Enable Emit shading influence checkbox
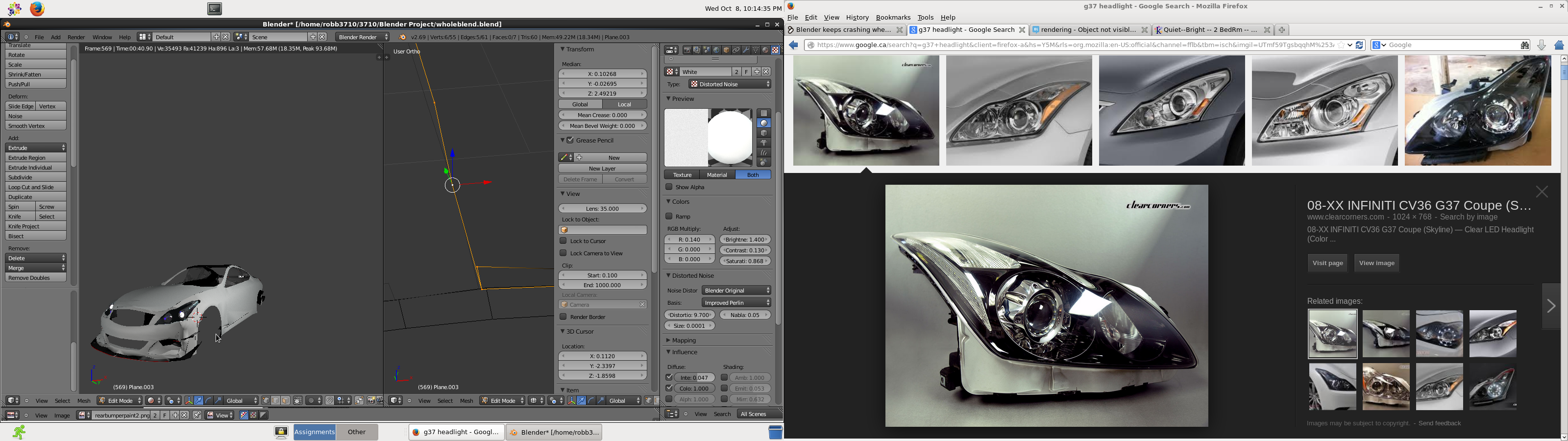1568x441 pixels. (x=724, y=389)
